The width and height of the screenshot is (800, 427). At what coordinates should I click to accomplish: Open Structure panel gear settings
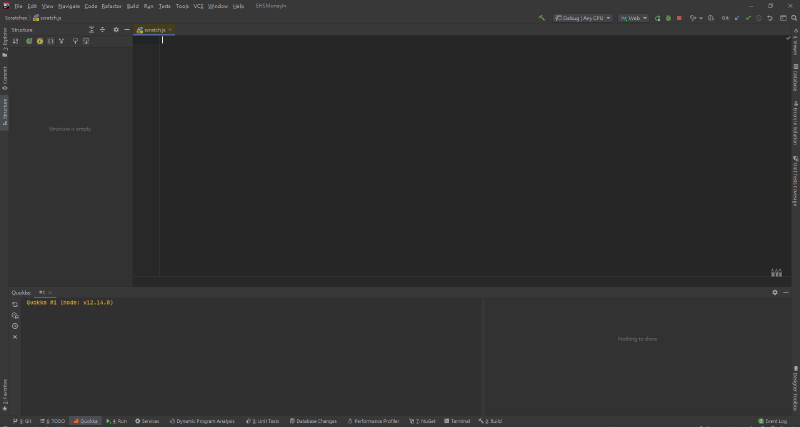click(115, 30)
